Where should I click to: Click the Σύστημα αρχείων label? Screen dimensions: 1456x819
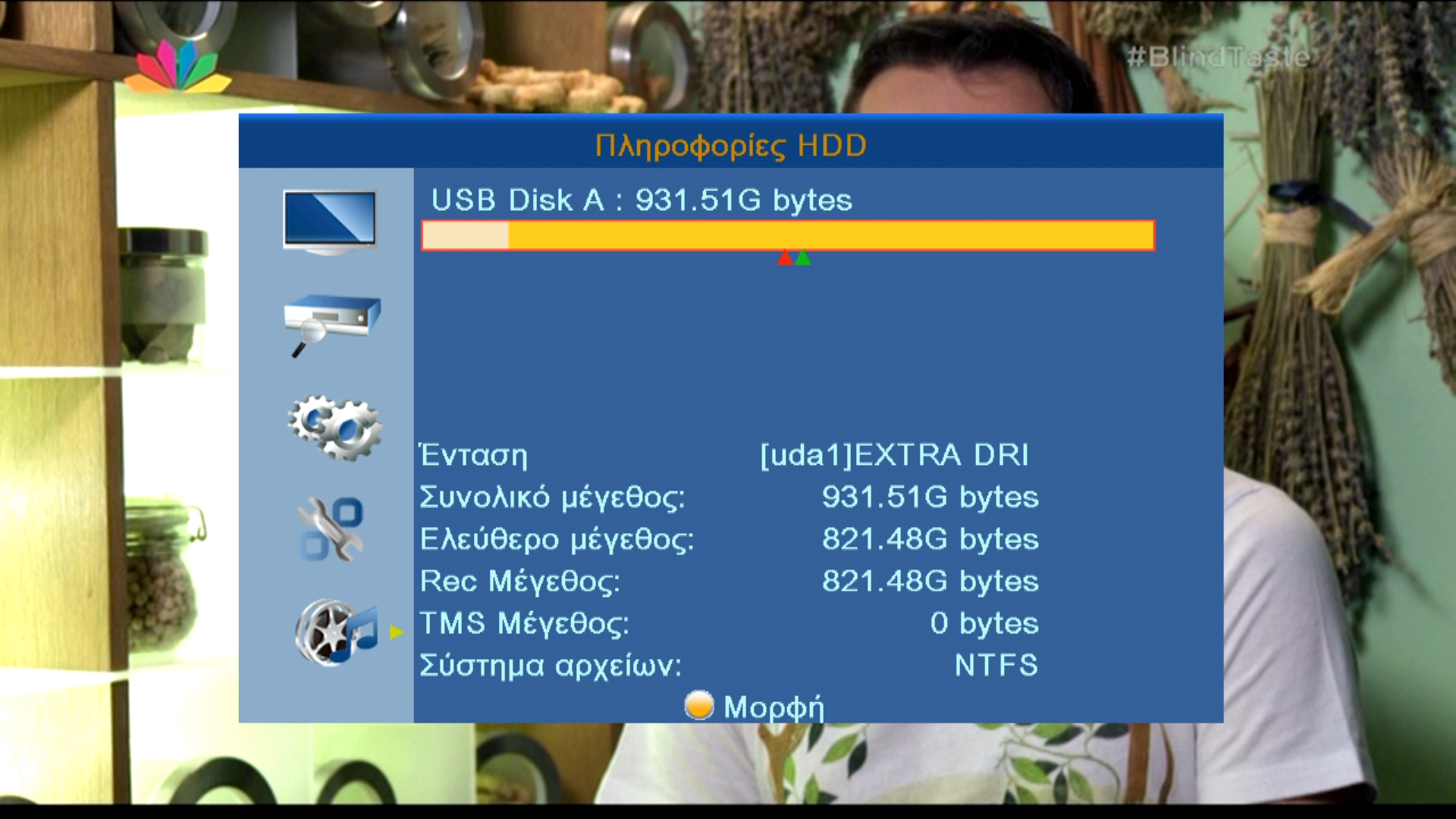pos(551,666)
